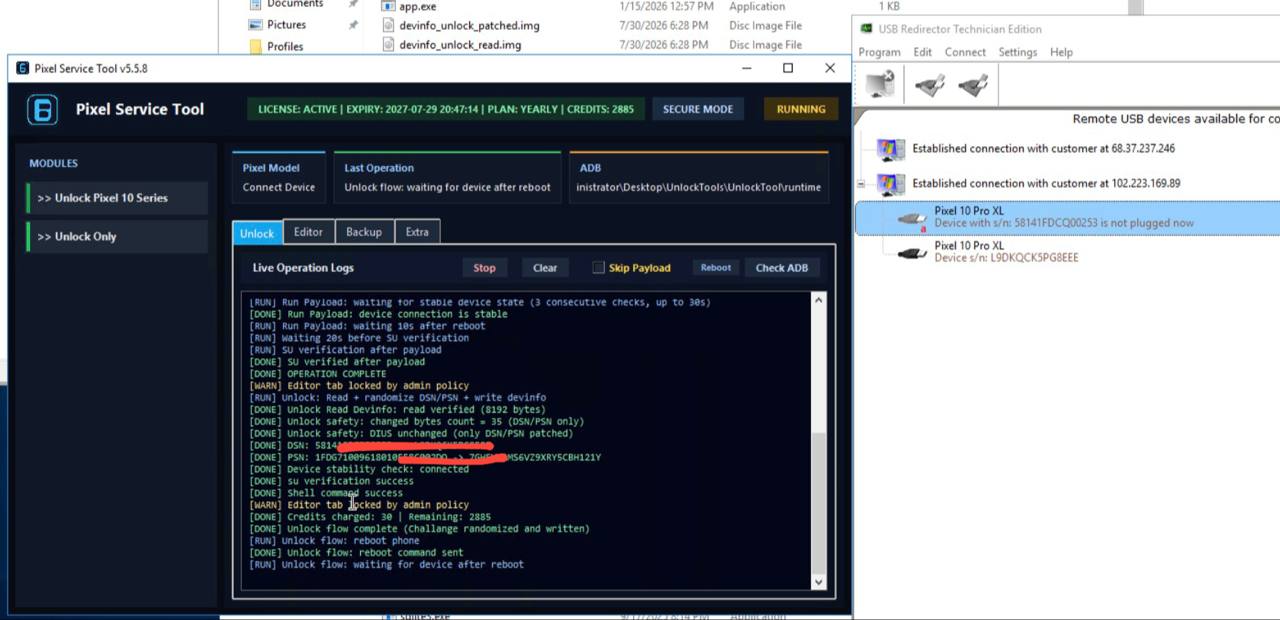1280x620 pixels.
Task: Click devinfo_unlock_read.img file icon
Action: point(389,45)
